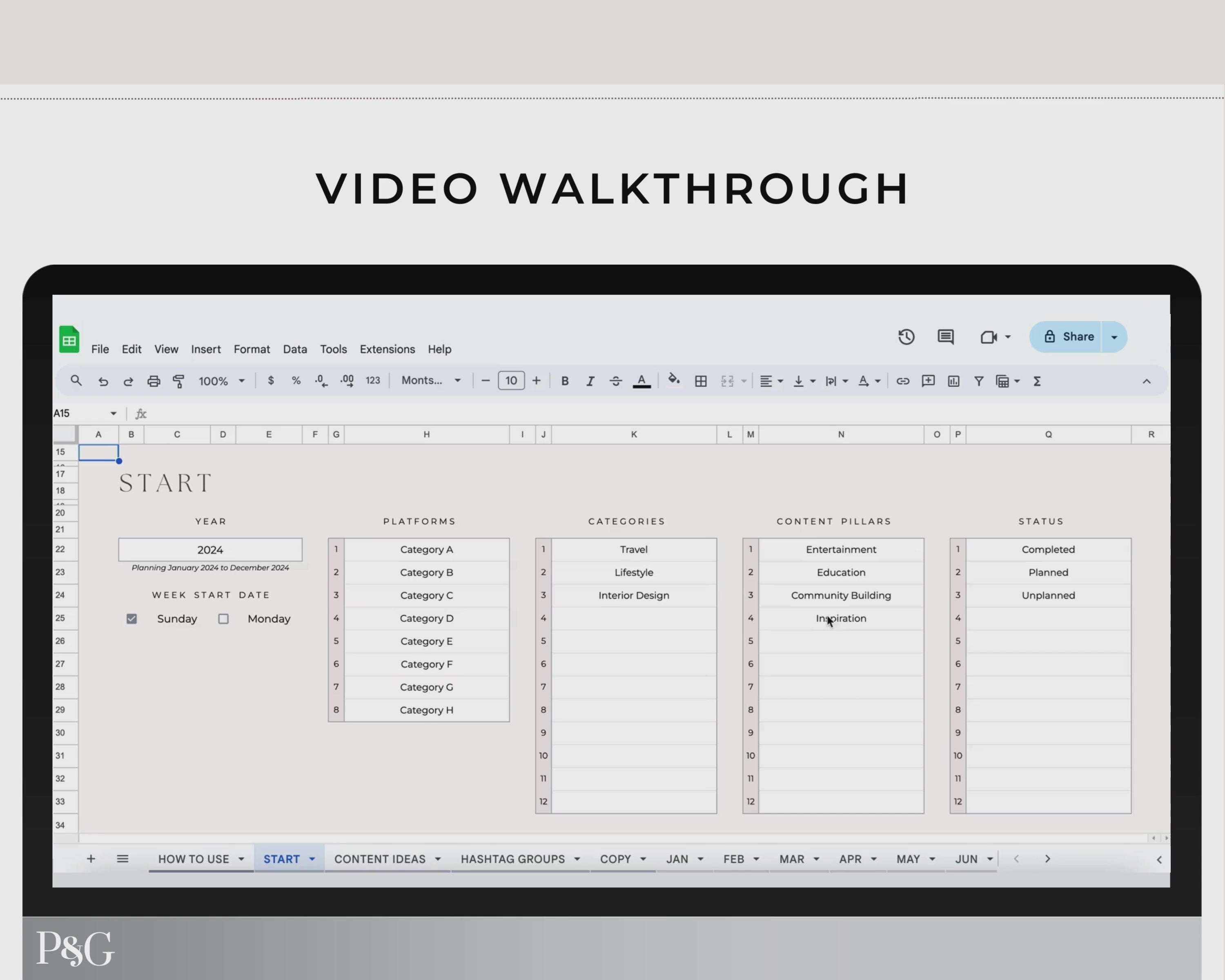Click the text color underlined A
Image resolution: width=1225 pixels, height=980 pixels.
coord(641,381)
